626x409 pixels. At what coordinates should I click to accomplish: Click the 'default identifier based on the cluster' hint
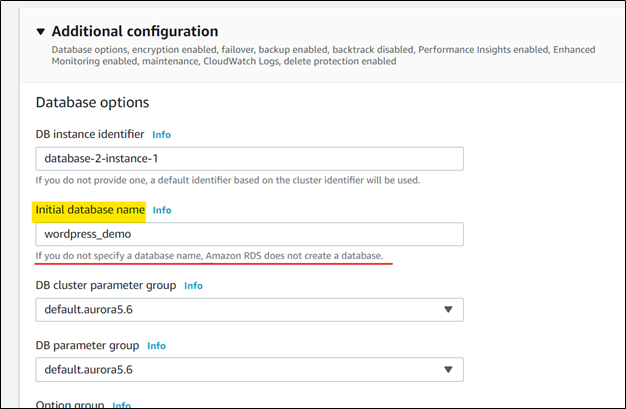click(228, 180)
